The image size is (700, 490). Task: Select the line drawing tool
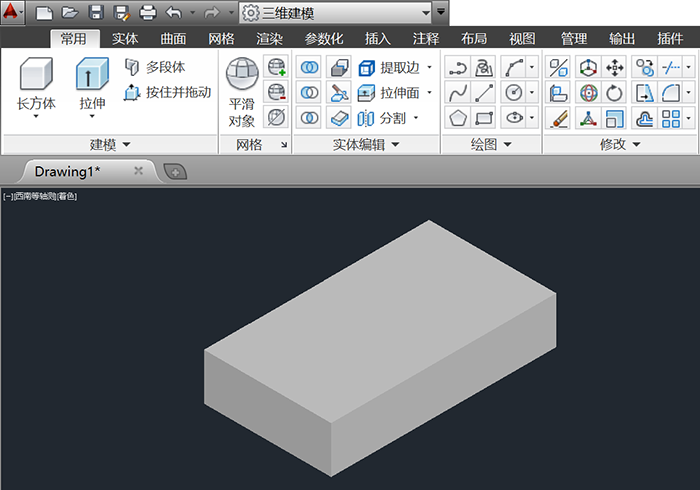pos(485,93)
